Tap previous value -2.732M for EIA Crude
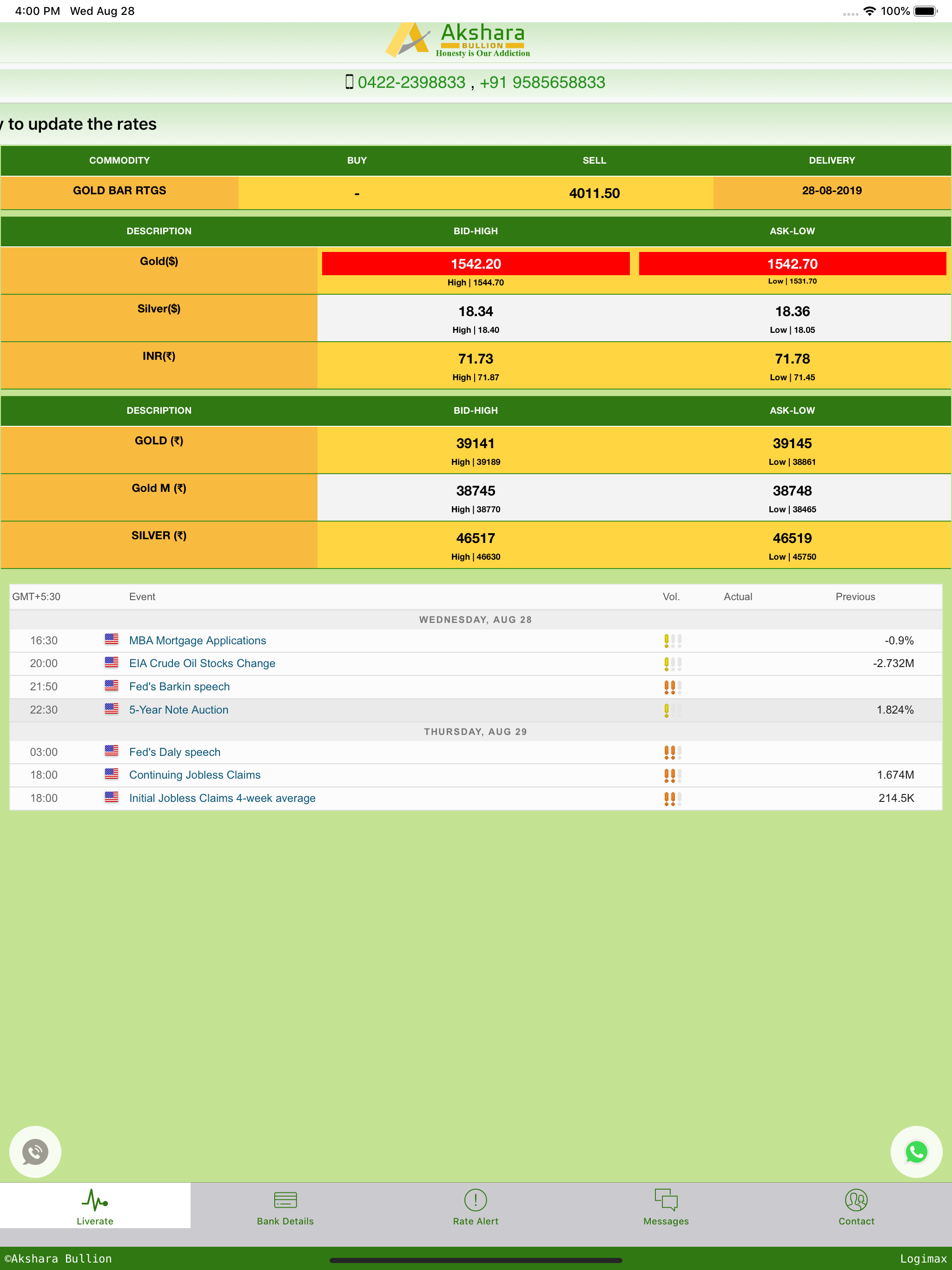Screen dimensions: 952x1270 893,663
